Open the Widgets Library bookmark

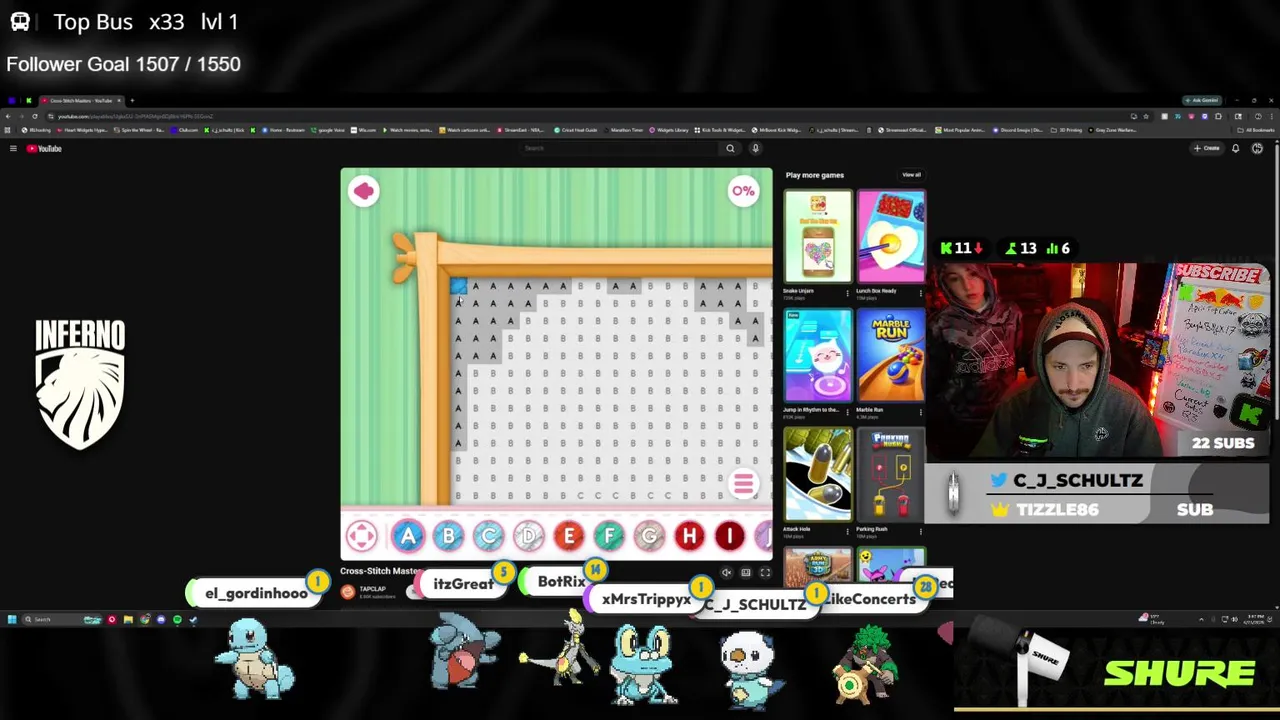coord(670,130)
